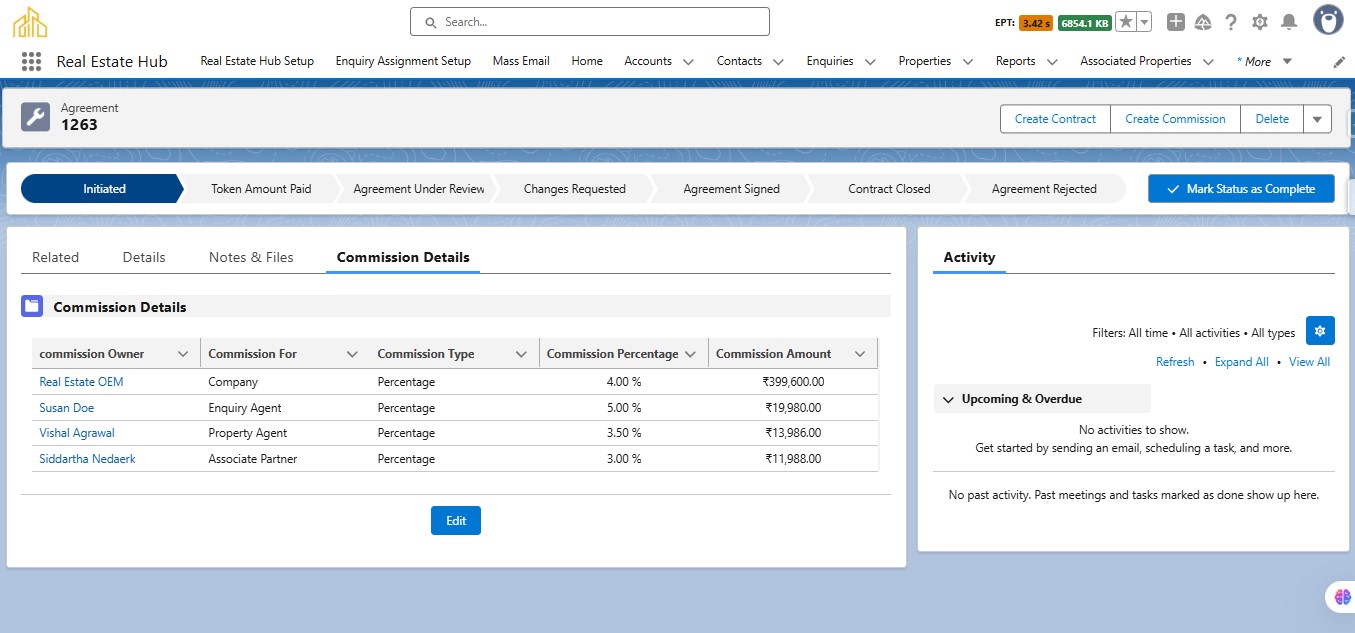
Task: Open the Activity filter settings gear
Action: [1320, 331]
